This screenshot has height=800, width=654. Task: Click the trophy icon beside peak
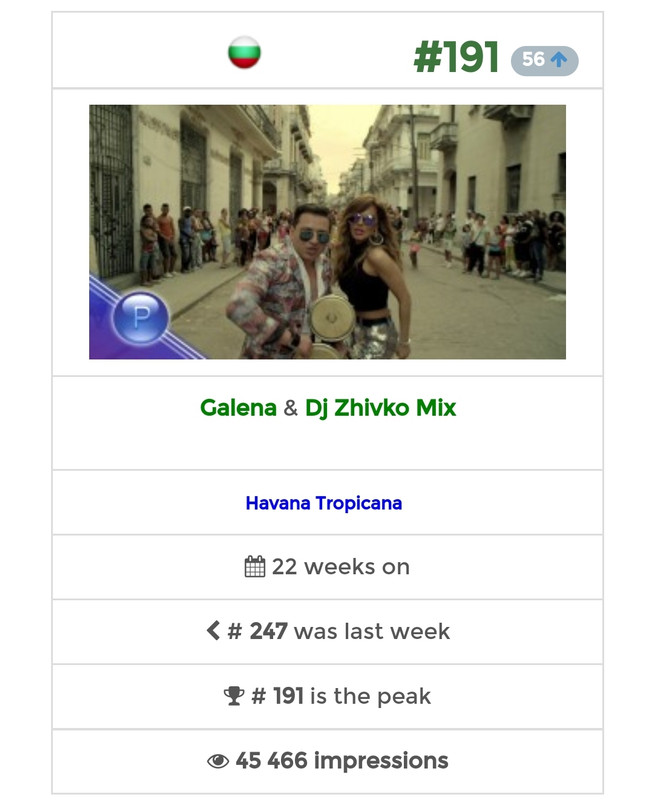coord(234,695)
